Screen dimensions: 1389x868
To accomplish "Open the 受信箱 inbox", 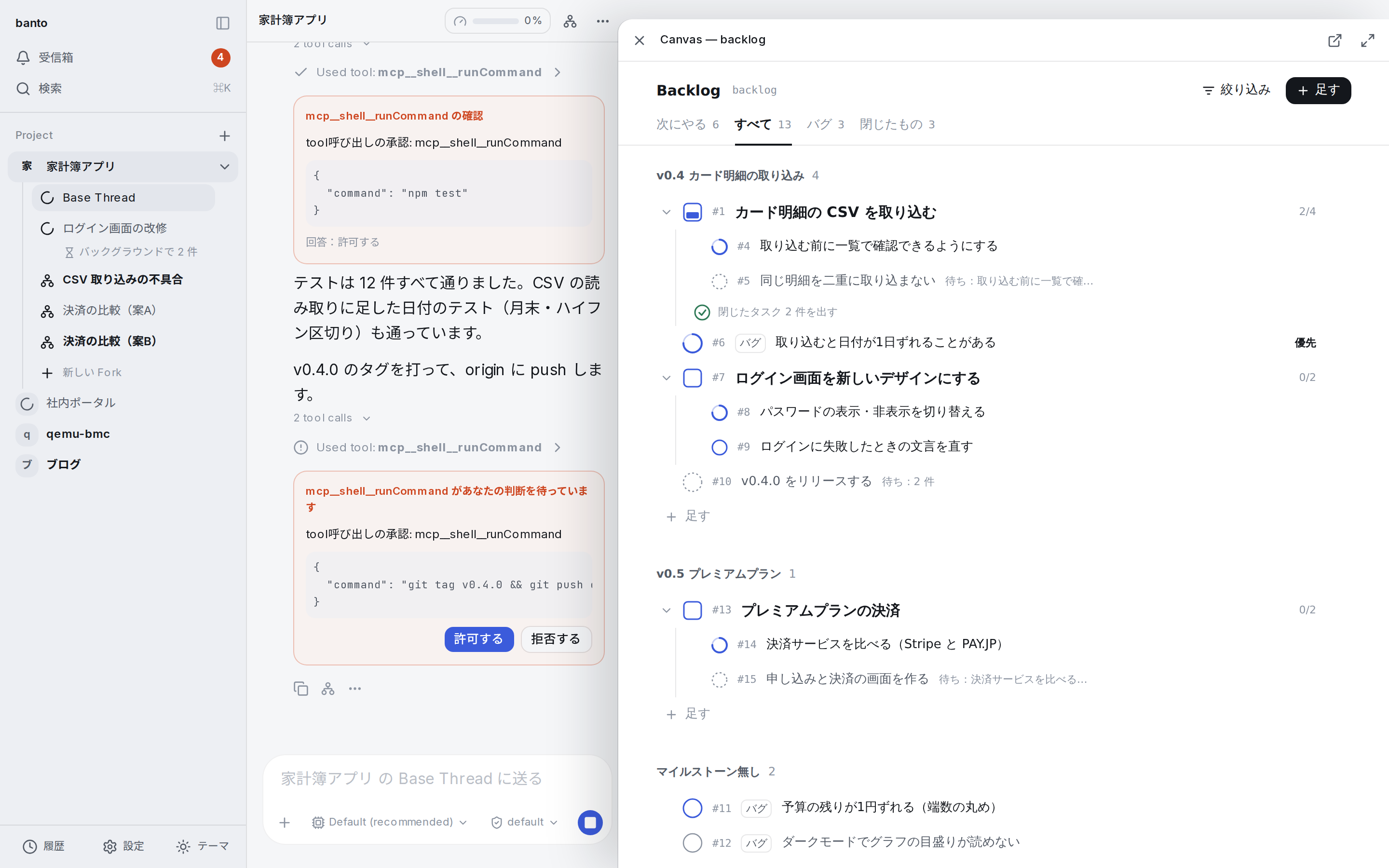I will click(x=123, y=57).
